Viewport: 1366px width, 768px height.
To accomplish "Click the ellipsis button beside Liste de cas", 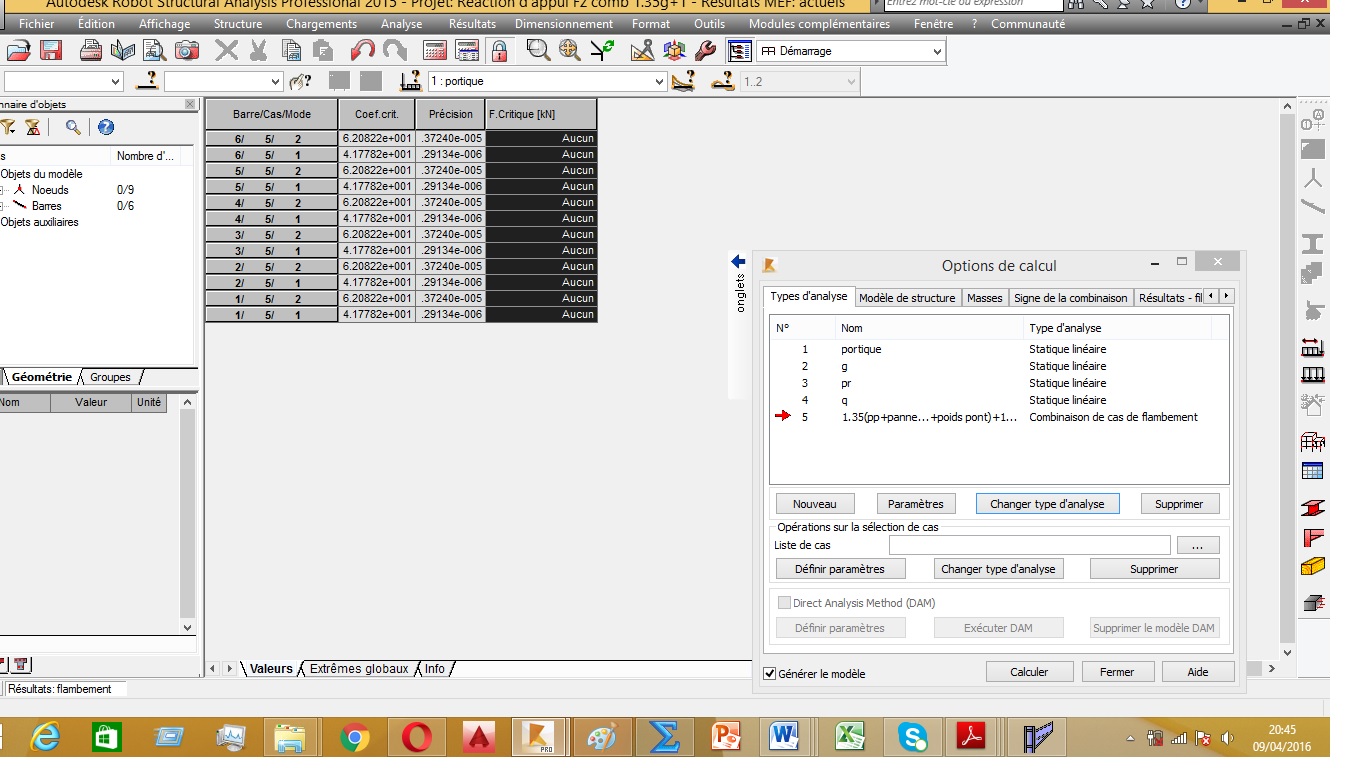I will click(1198, 545).
